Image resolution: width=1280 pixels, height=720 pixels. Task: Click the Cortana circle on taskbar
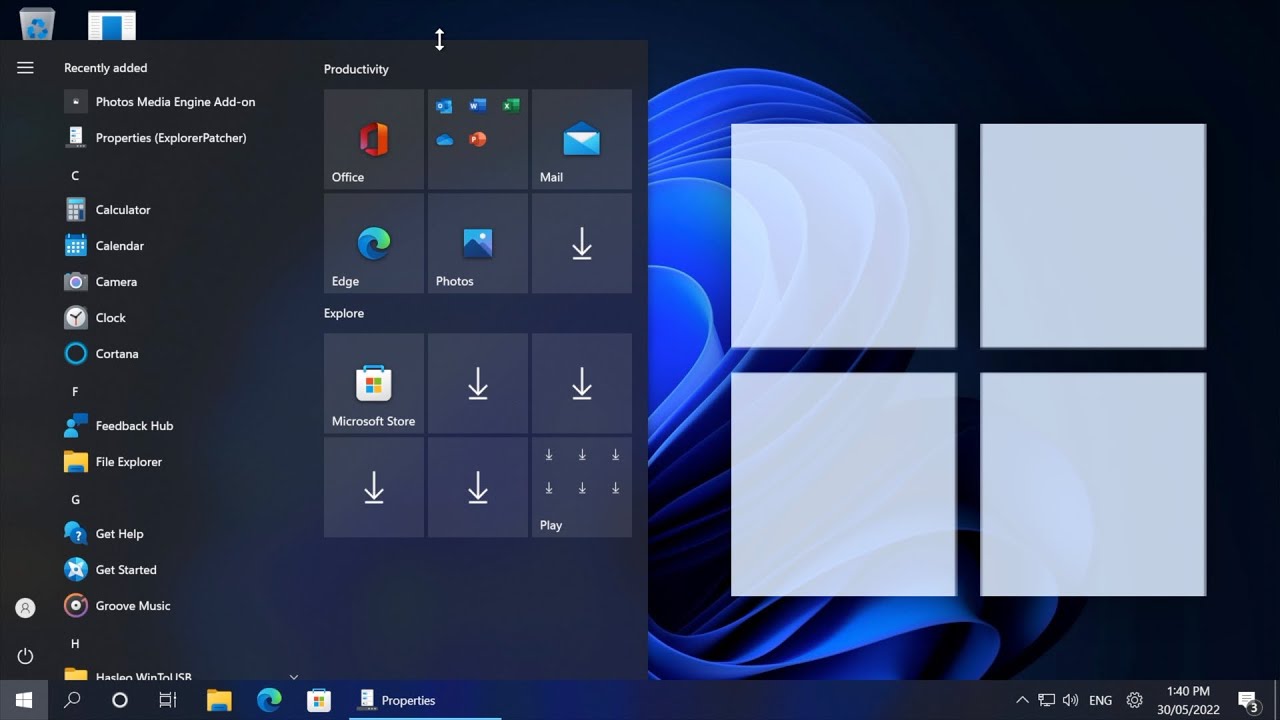coord(120,700)
